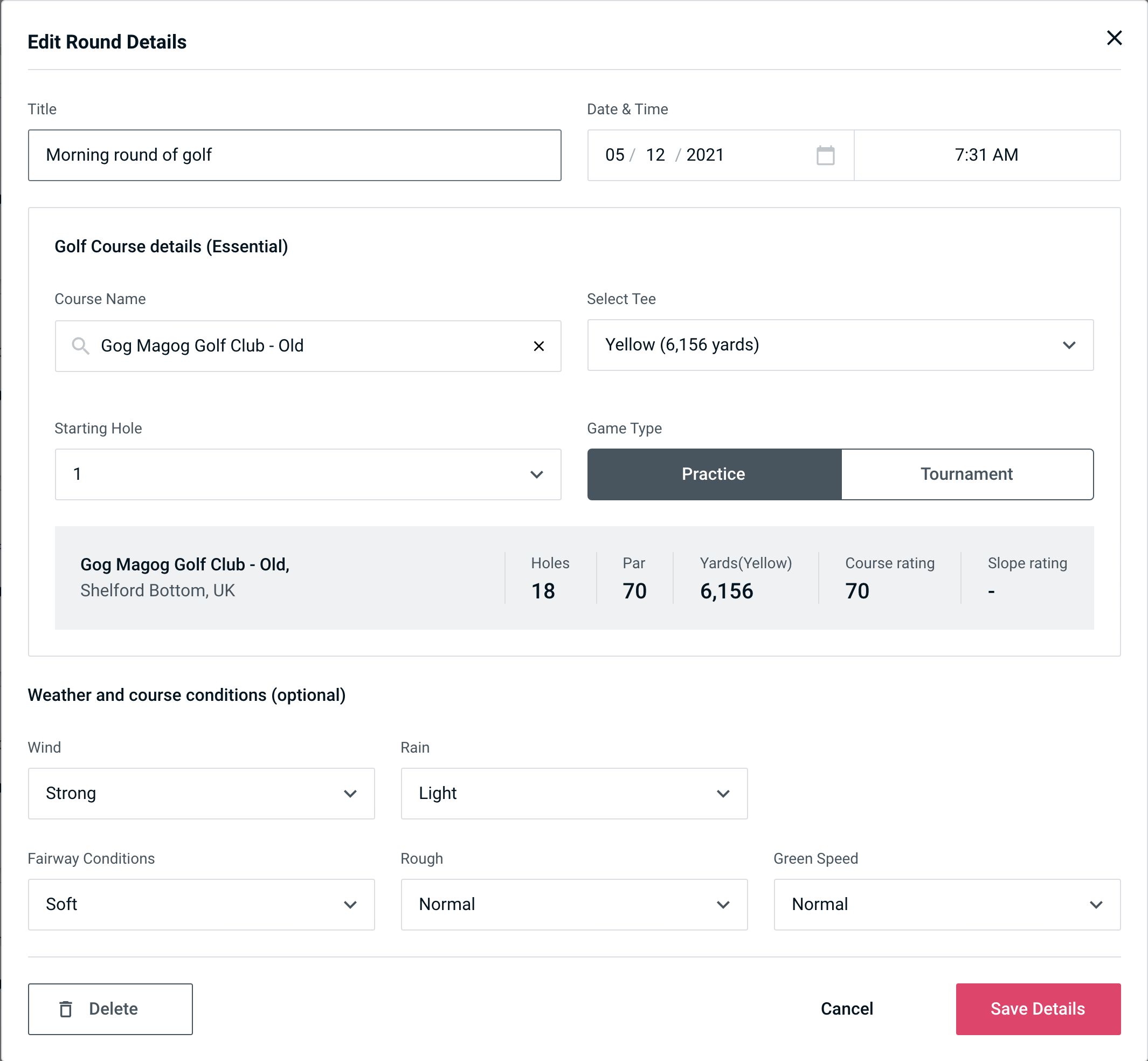The width and height of the screenshot is (1148, 1061).
Task: Click the delete/trash icon button
Action: (x=68, y=1008)
